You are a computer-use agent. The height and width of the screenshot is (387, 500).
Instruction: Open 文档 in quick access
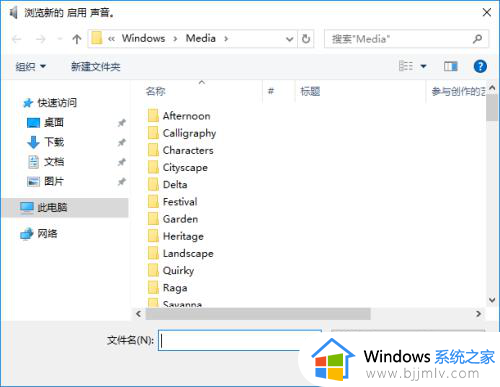(x=45, y=162)
